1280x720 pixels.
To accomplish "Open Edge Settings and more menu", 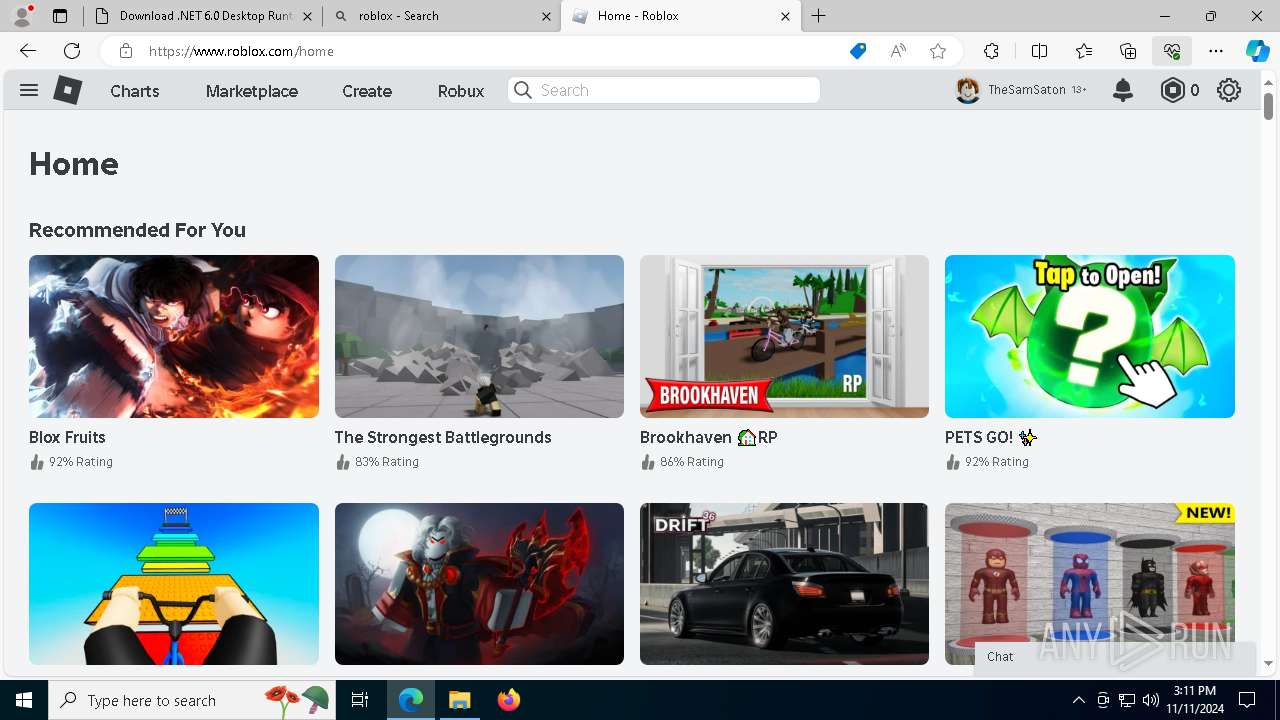I will tap(1216, 51).
